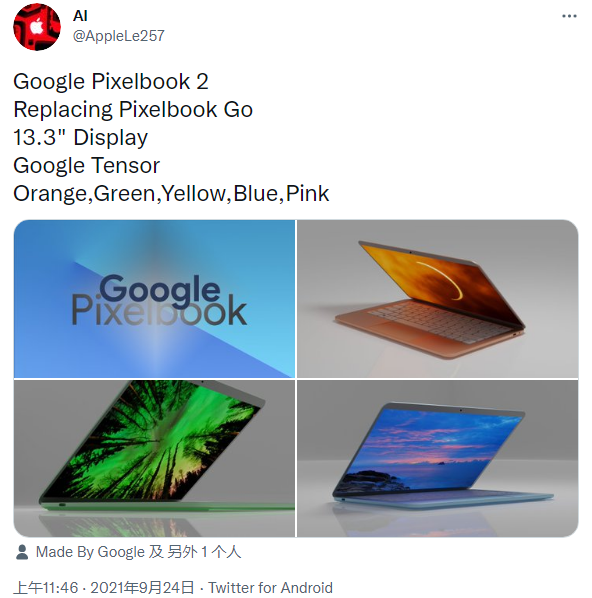Click the Google Tensor text line
This screenshot has width=592, height=598.
(x=87, y=166)
